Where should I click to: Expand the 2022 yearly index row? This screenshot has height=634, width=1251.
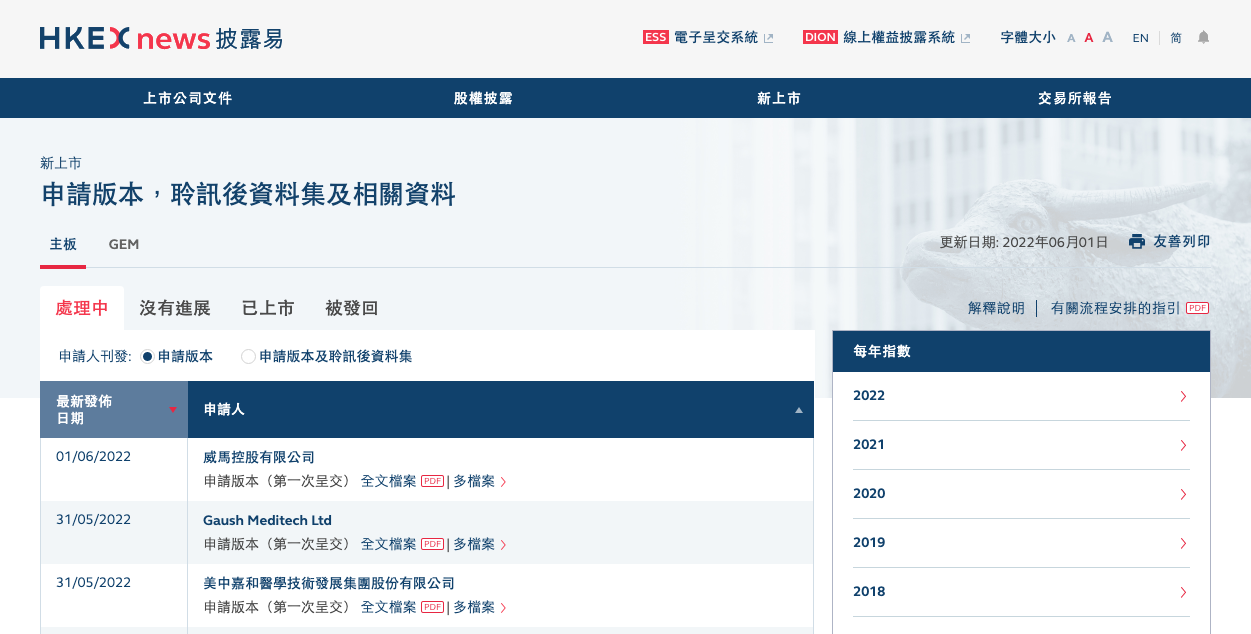(x=1021, y=396)
